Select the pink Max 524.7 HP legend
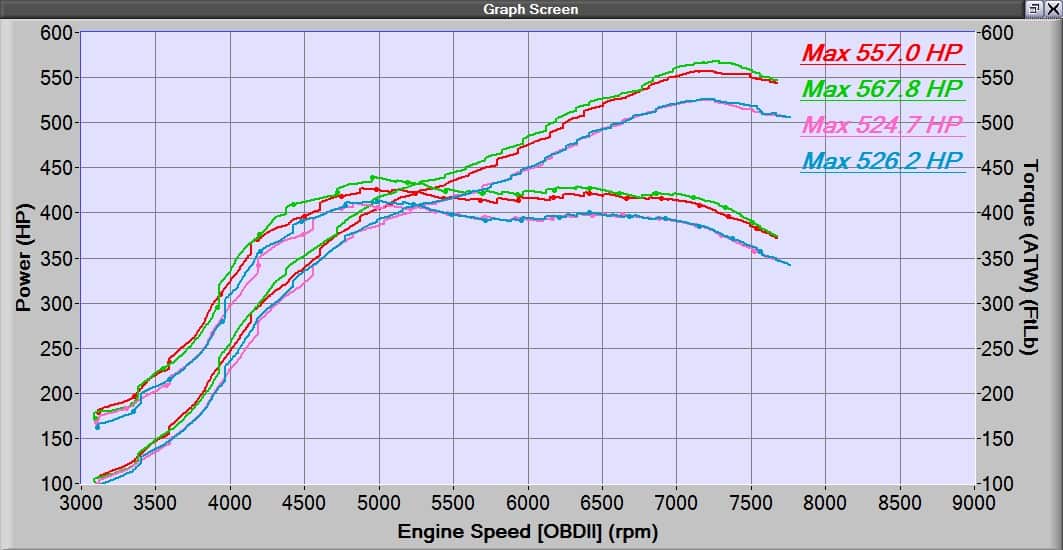The image size is (1063, 550). pos(883,125)
